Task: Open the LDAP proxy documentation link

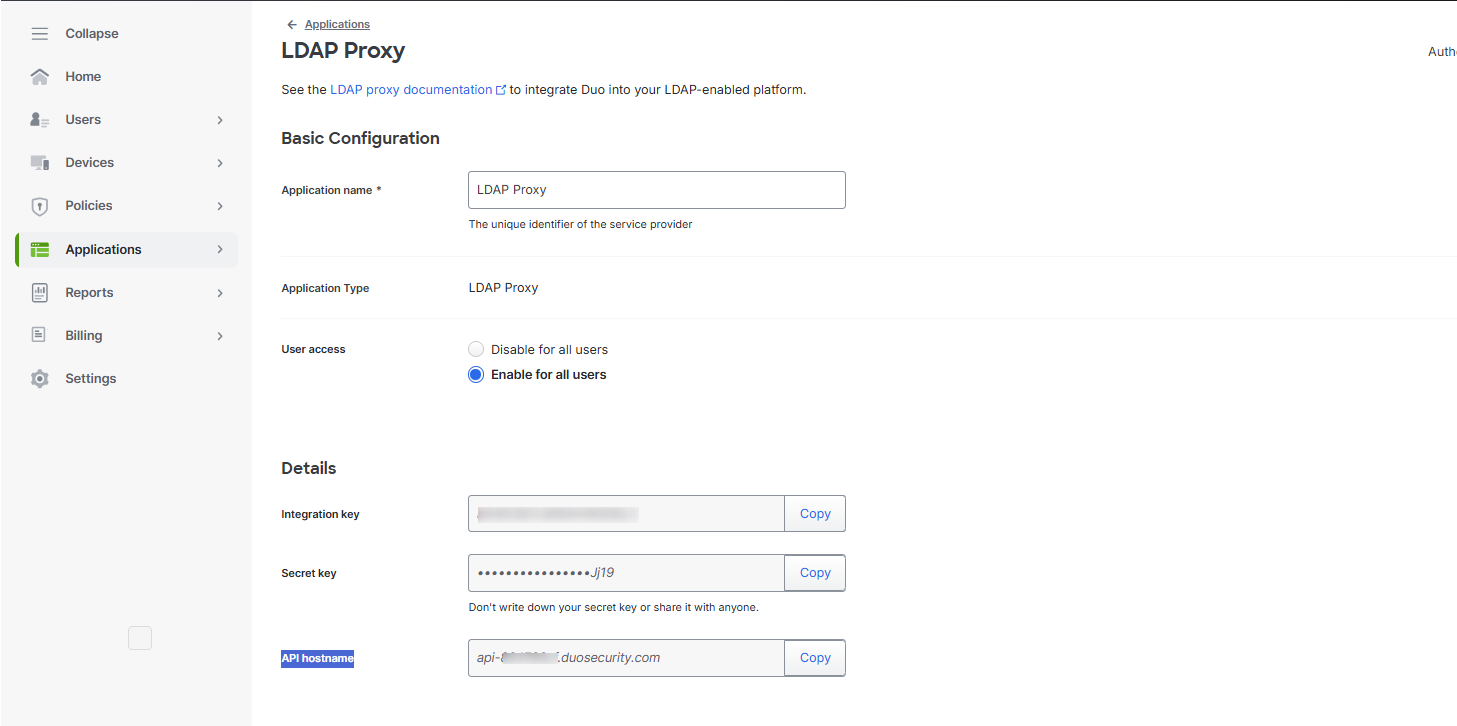Action: (x=411, y=89)
